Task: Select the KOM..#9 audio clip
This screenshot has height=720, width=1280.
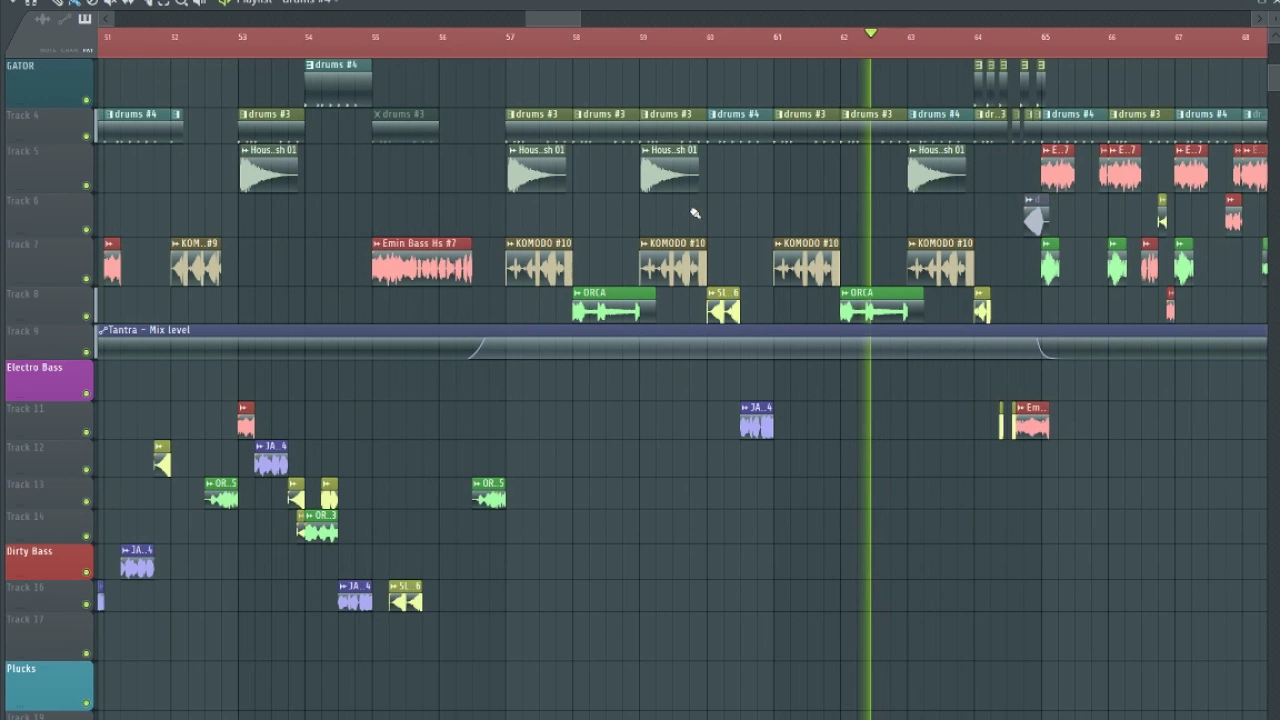Action: tap(195, 262)
